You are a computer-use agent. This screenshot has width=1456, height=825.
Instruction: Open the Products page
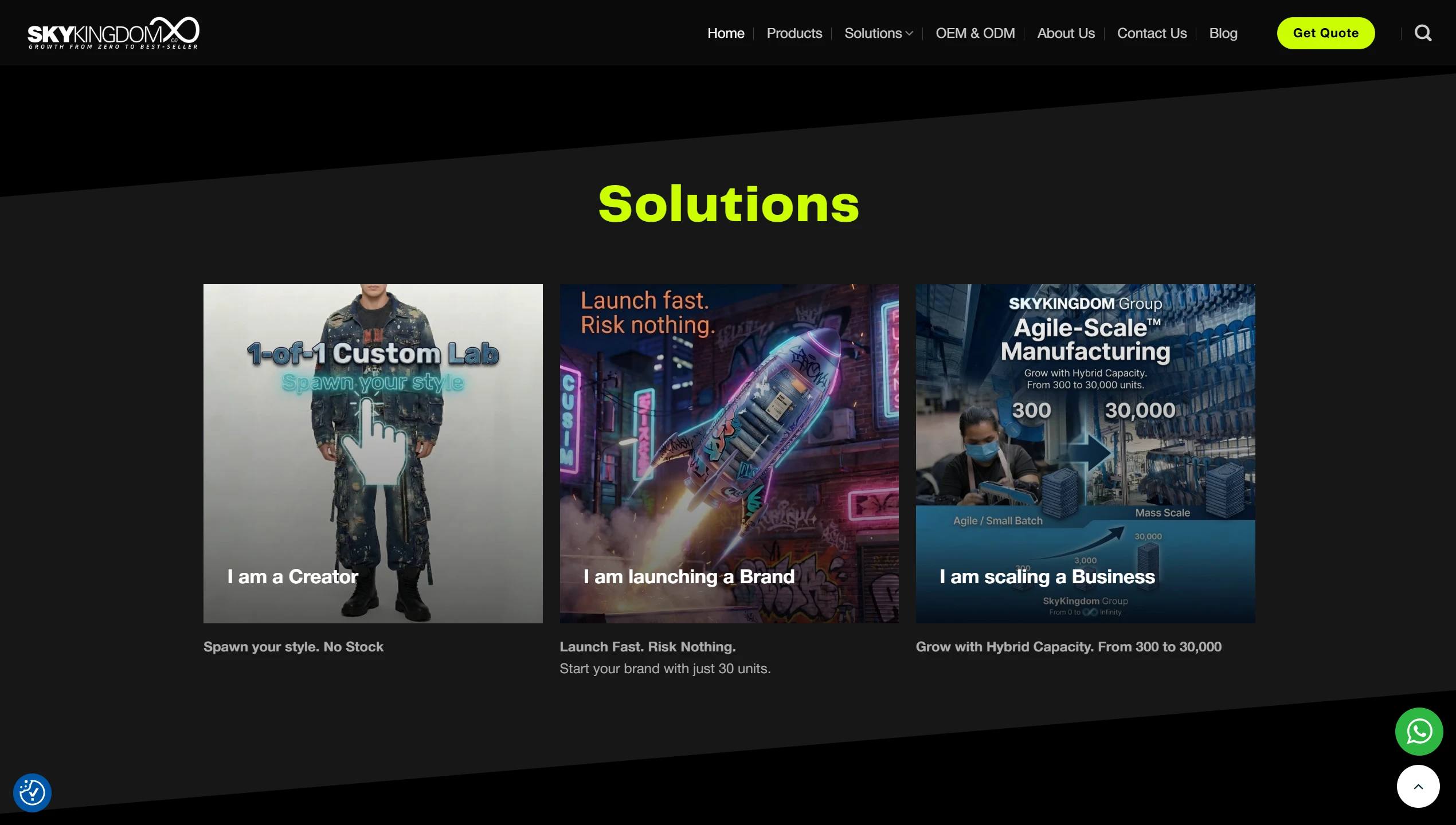(794, 33)
